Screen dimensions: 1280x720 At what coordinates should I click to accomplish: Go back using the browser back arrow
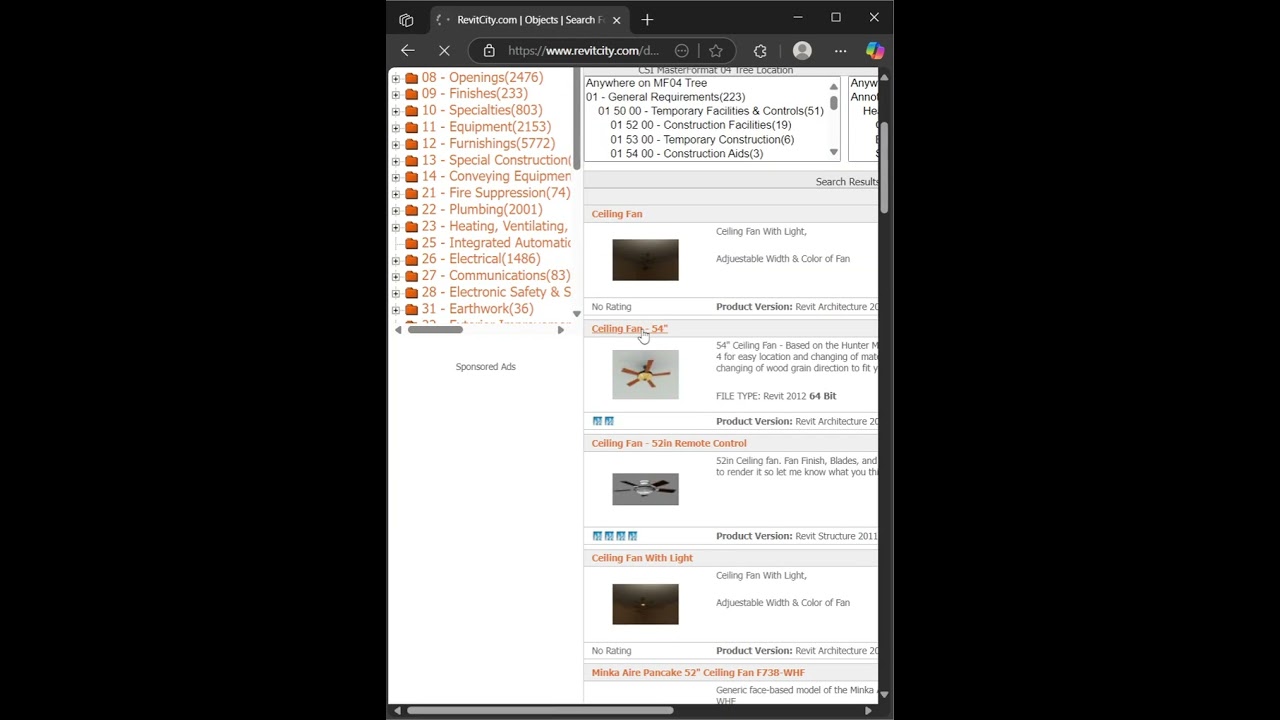[x=407, y=50]
